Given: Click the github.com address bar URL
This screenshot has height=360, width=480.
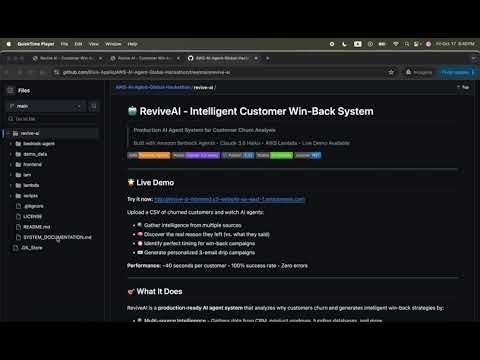Looking at the screenshot, I should point(146,72).
